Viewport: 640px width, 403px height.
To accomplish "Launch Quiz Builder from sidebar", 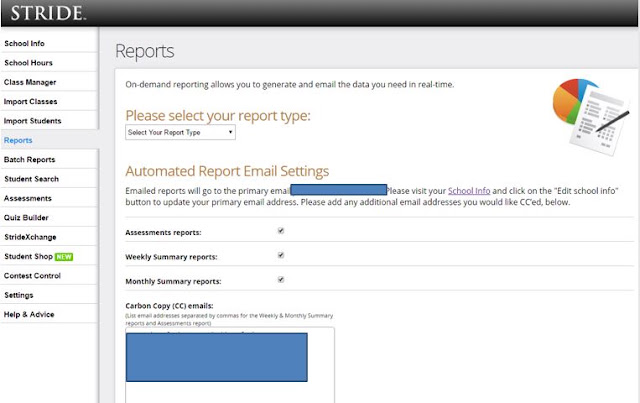I will coord(26,218).
